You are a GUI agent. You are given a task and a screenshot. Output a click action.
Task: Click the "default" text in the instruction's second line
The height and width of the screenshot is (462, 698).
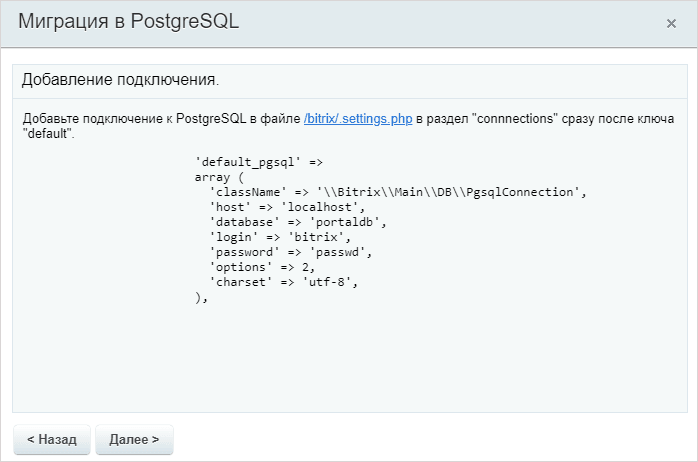tap(47, 134)
